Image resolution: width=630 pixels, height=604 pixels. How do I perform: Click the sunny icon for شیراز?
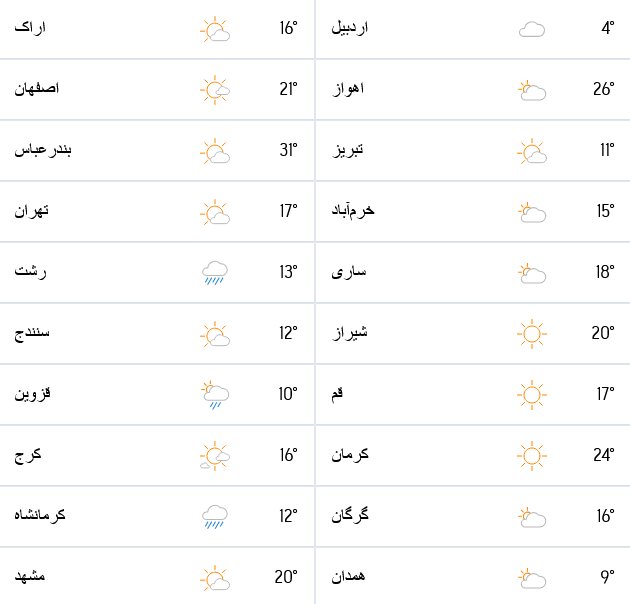coord(531,333)
